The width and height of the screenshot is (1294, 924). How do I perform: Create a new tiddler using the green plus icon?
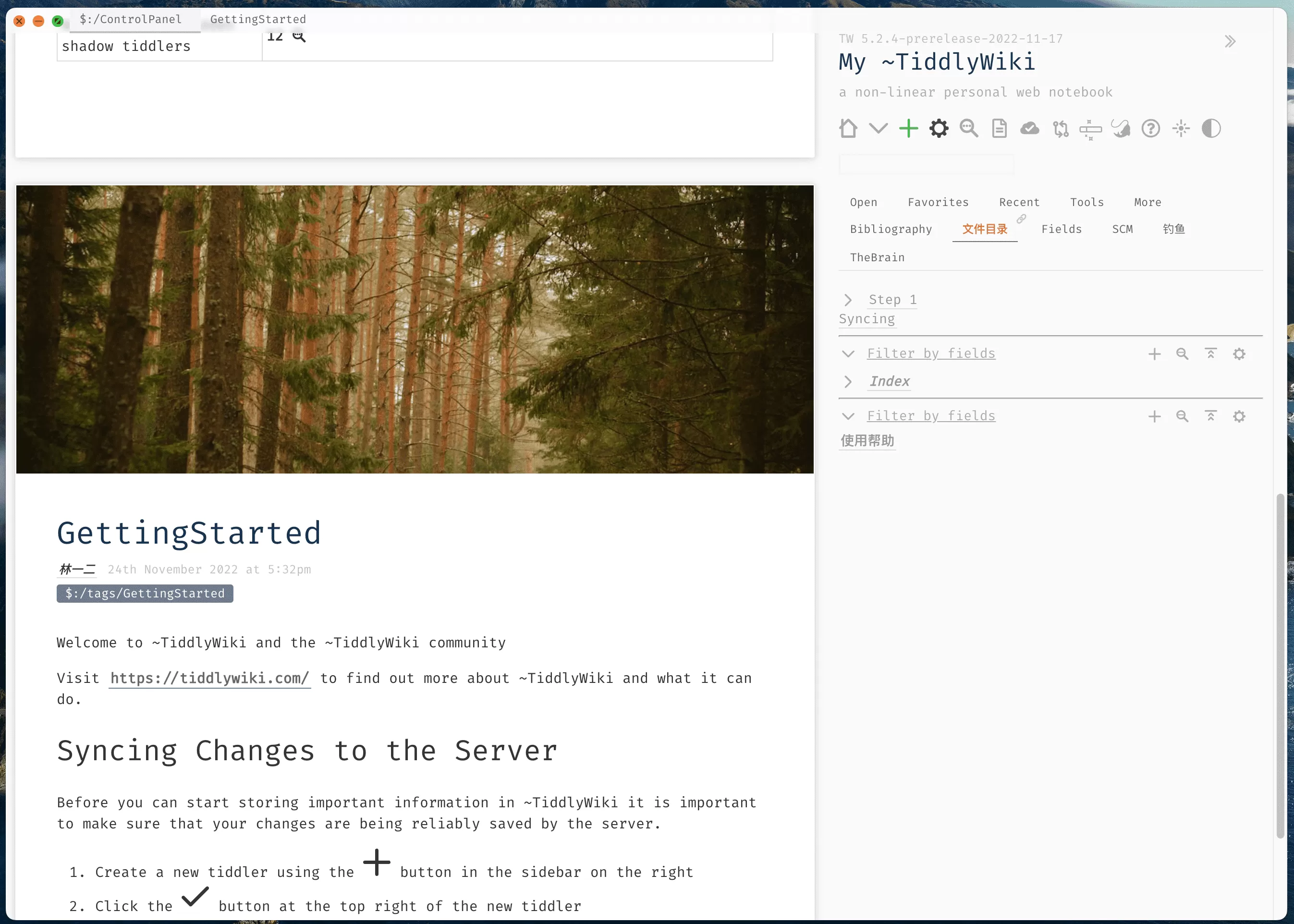pyautogui.click(x=908, y=129)
